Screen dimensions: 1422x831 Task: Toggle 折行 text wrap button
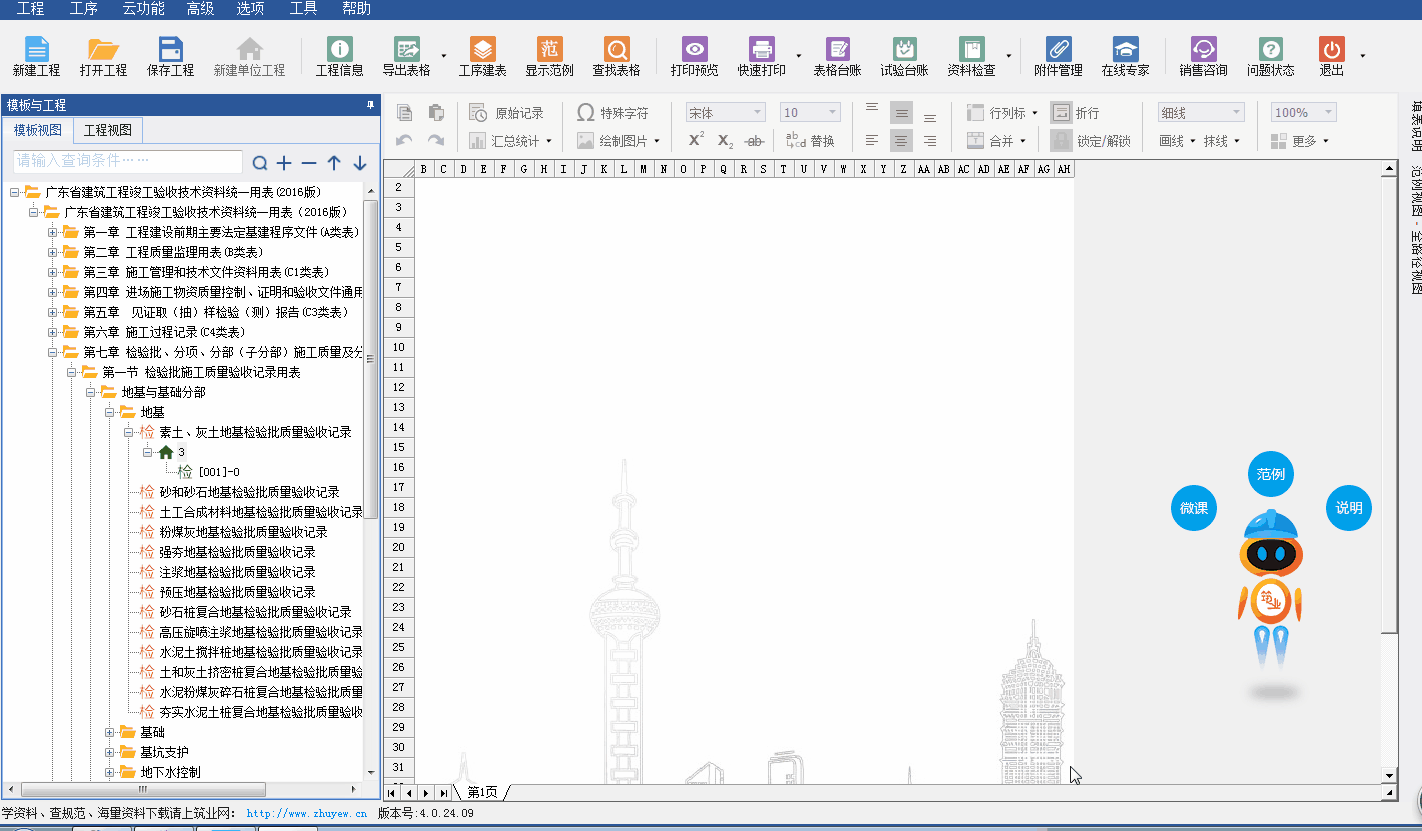click(1075, 113)
